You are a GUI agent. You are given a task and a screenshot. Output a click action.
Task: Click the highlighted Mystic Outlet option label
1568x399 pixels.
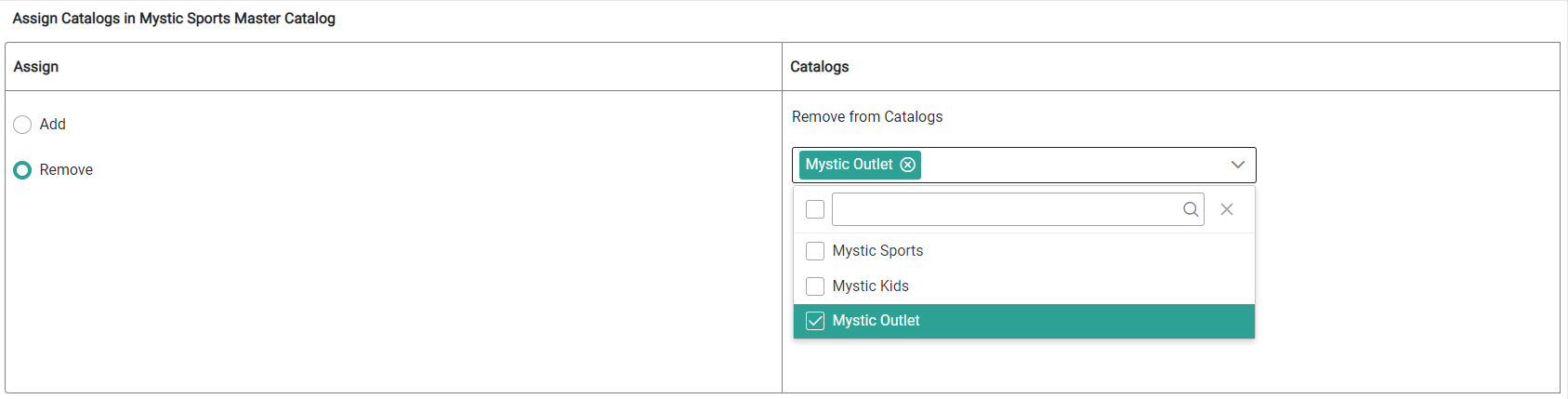click(876, 321)
